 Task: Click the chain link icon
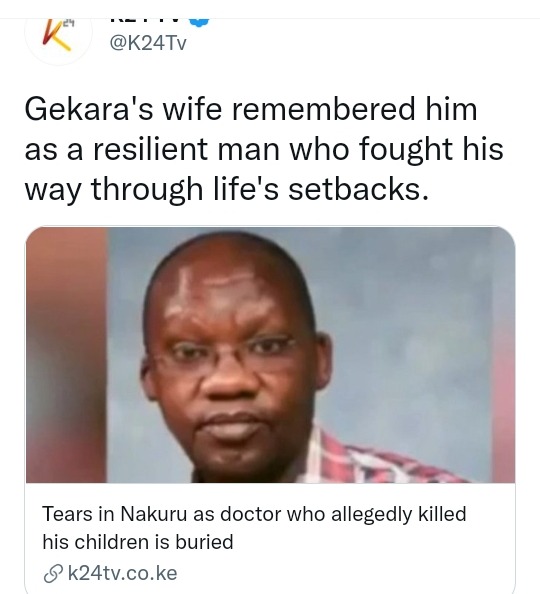[53, 574]
